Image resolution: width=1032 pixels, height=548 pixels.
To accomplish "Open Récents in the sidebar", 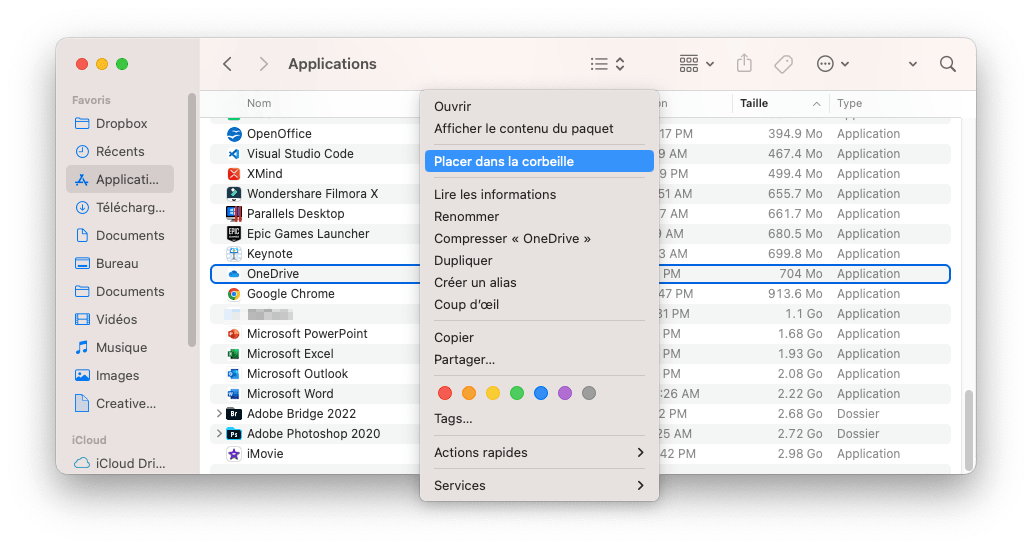I will coord(120,151).
